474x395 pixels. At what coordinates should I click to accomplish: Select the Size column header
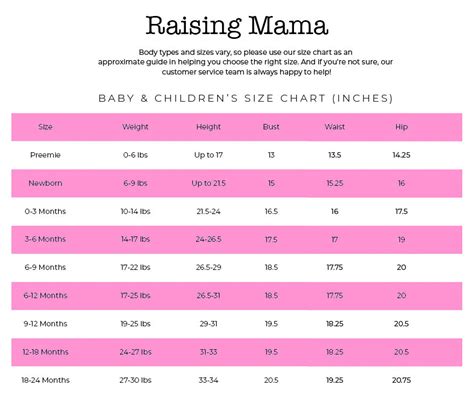click(45, 127)
